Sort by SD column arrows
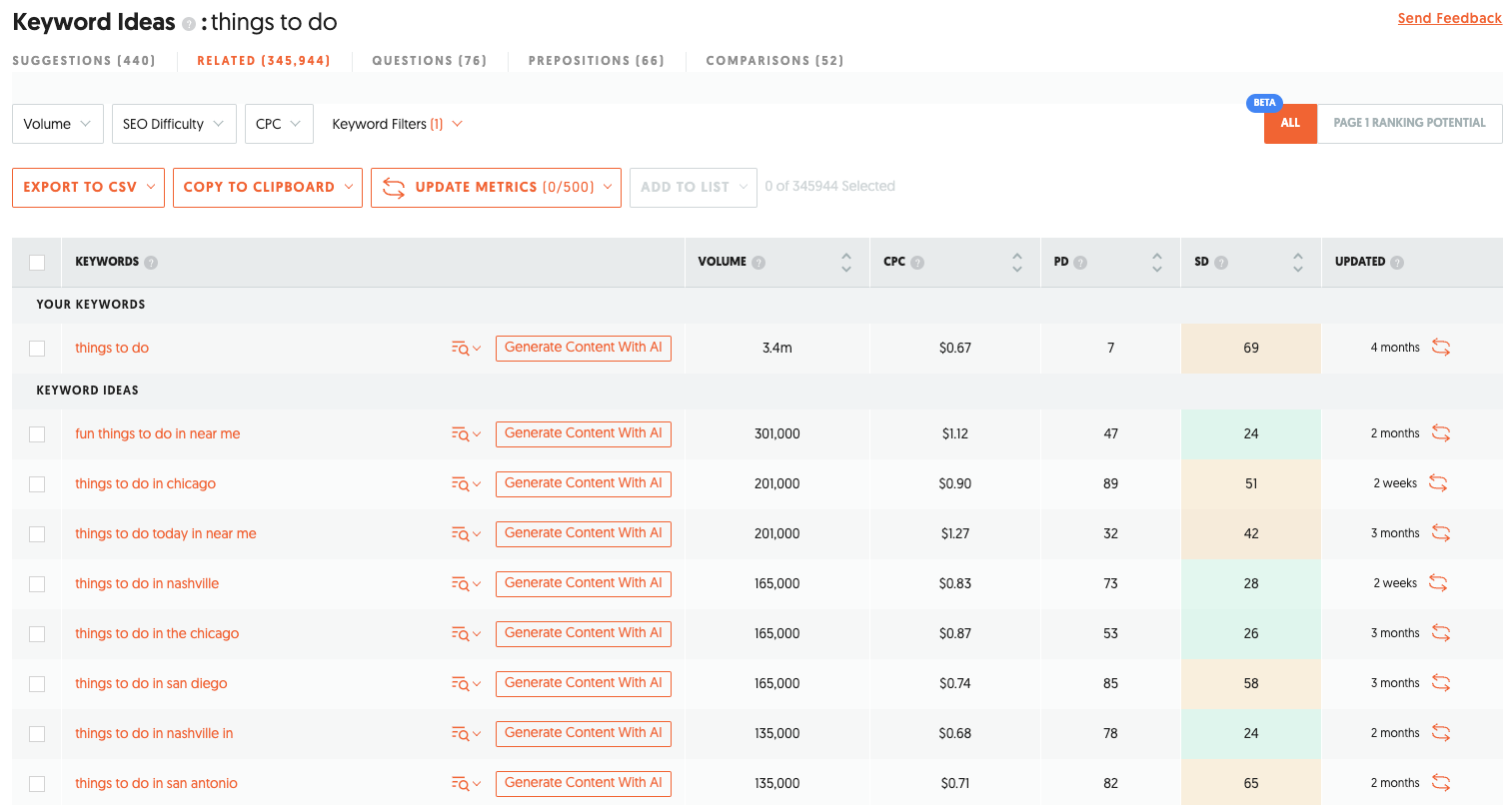 [x=1297, y=262]
